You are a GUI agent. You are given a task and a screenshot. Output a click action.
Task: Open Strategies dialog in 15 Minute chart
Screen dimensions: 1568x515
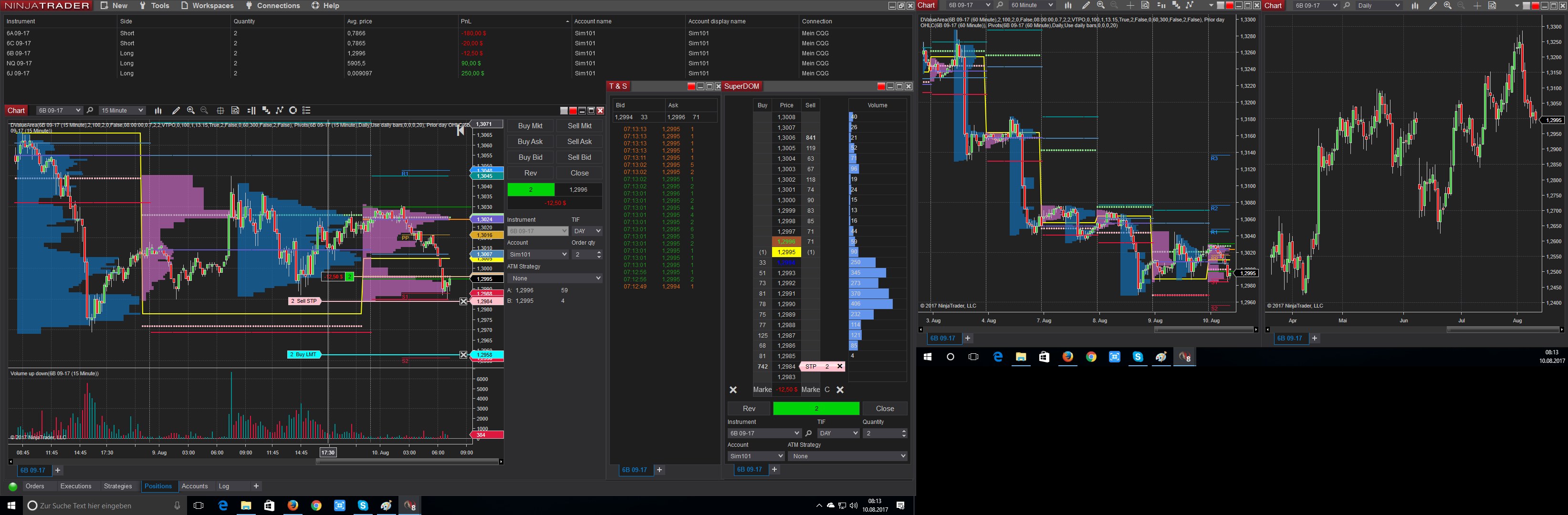click(280, 111)
